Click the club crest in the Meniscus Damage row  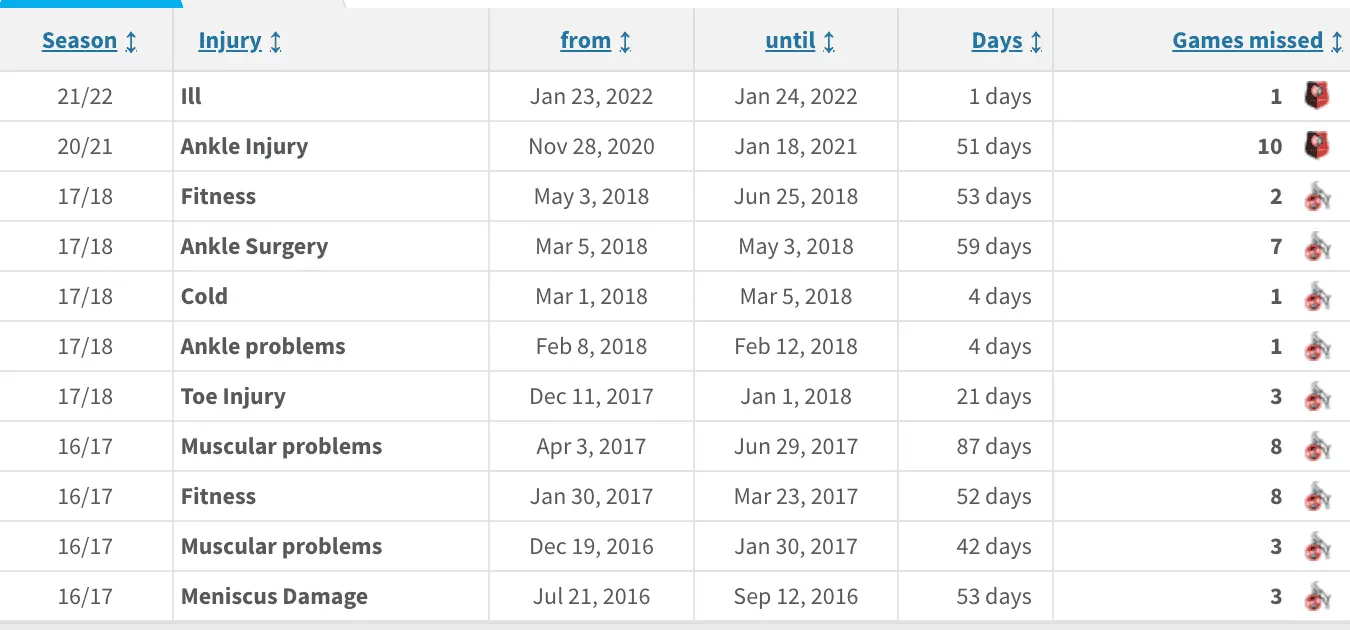pos(1317,596)
